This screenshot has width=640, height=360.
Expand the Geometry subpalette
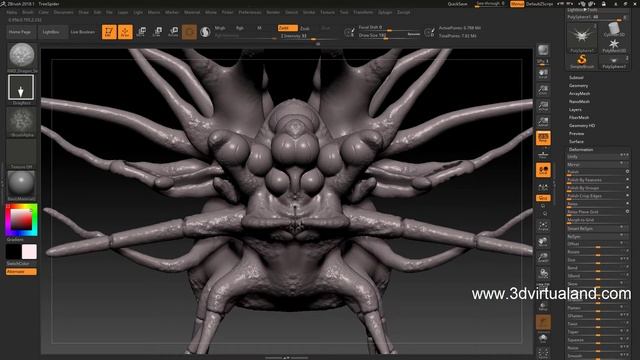(578, 86)
